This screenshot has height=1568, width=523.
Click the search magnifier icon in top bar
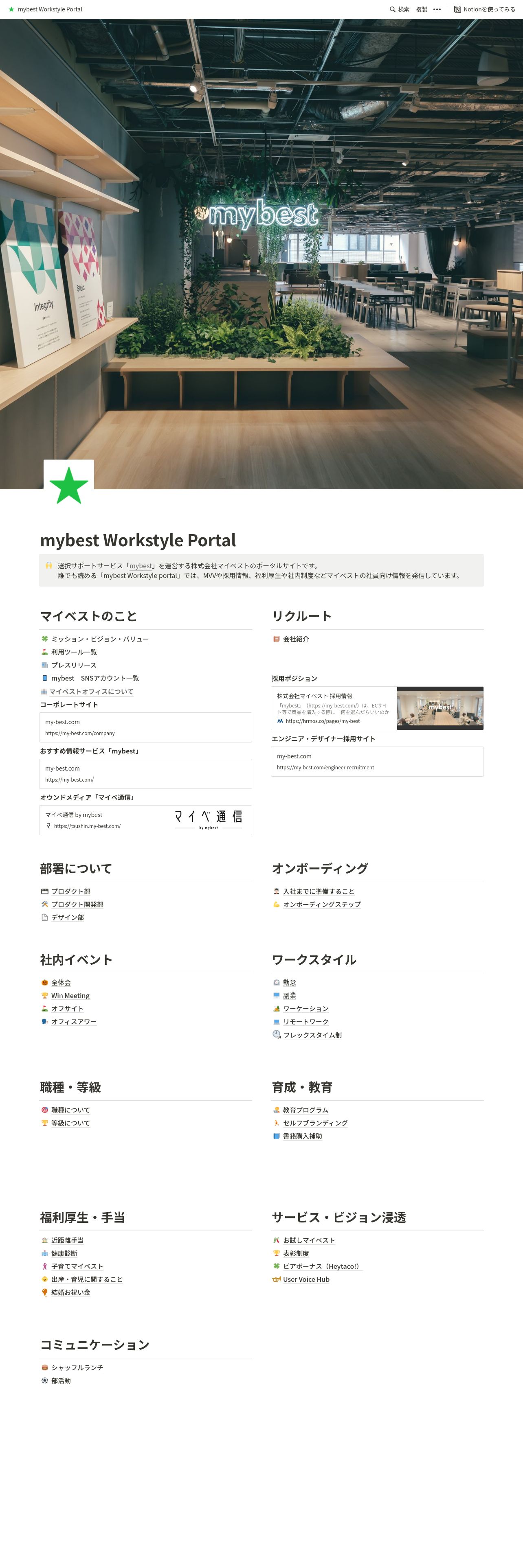click(393, 9)
